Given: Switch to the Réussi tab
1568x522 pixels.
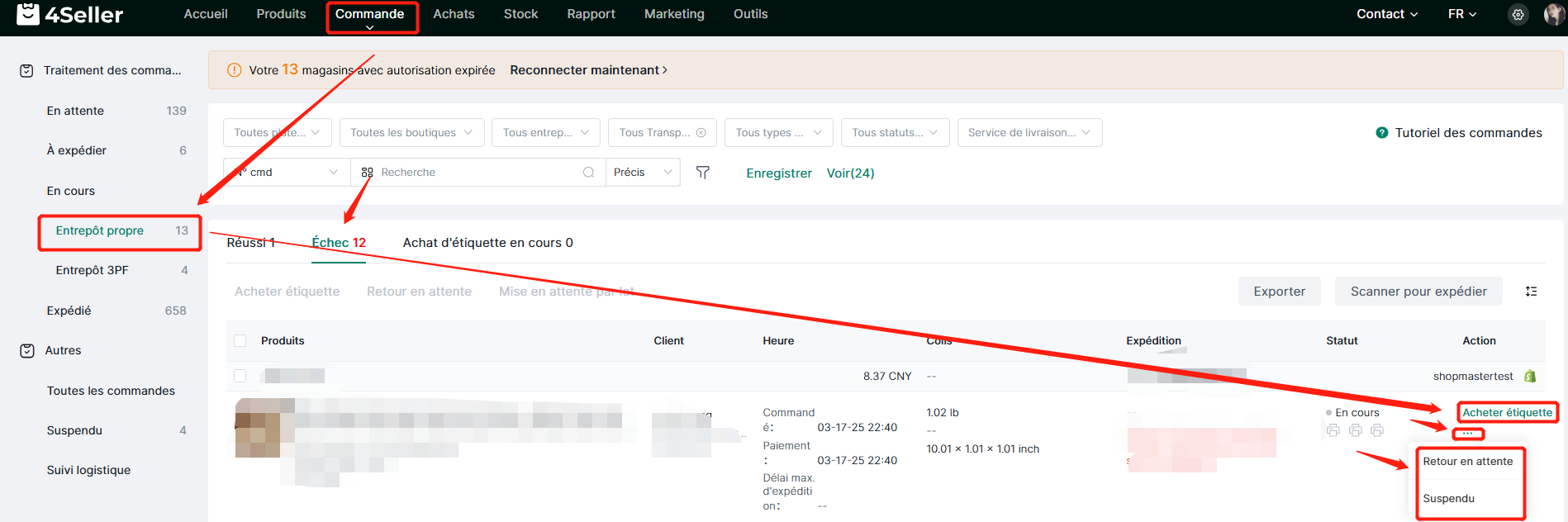Looking at the screenshot, I should (x=250, y=243).
